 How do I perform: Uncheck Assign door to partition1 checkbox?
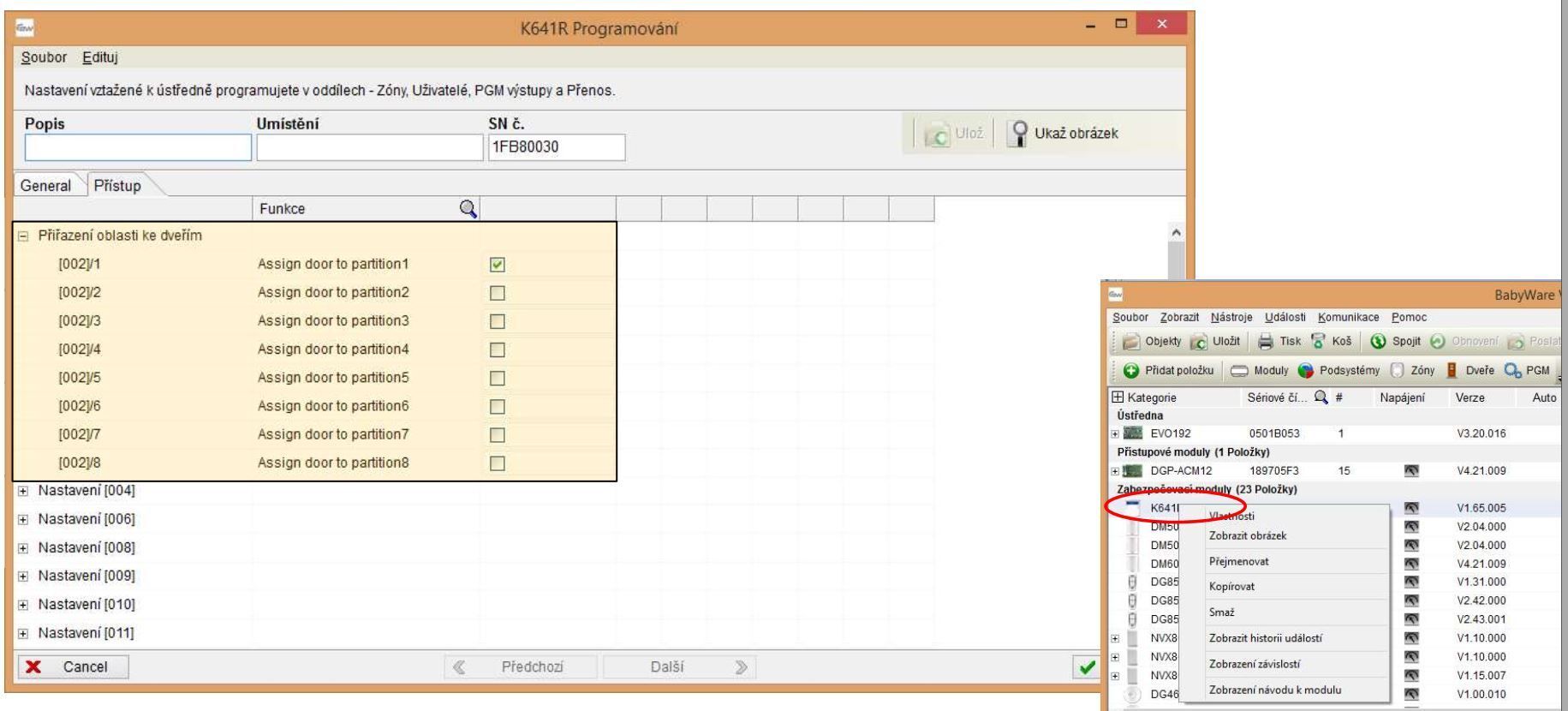point(497,265)
